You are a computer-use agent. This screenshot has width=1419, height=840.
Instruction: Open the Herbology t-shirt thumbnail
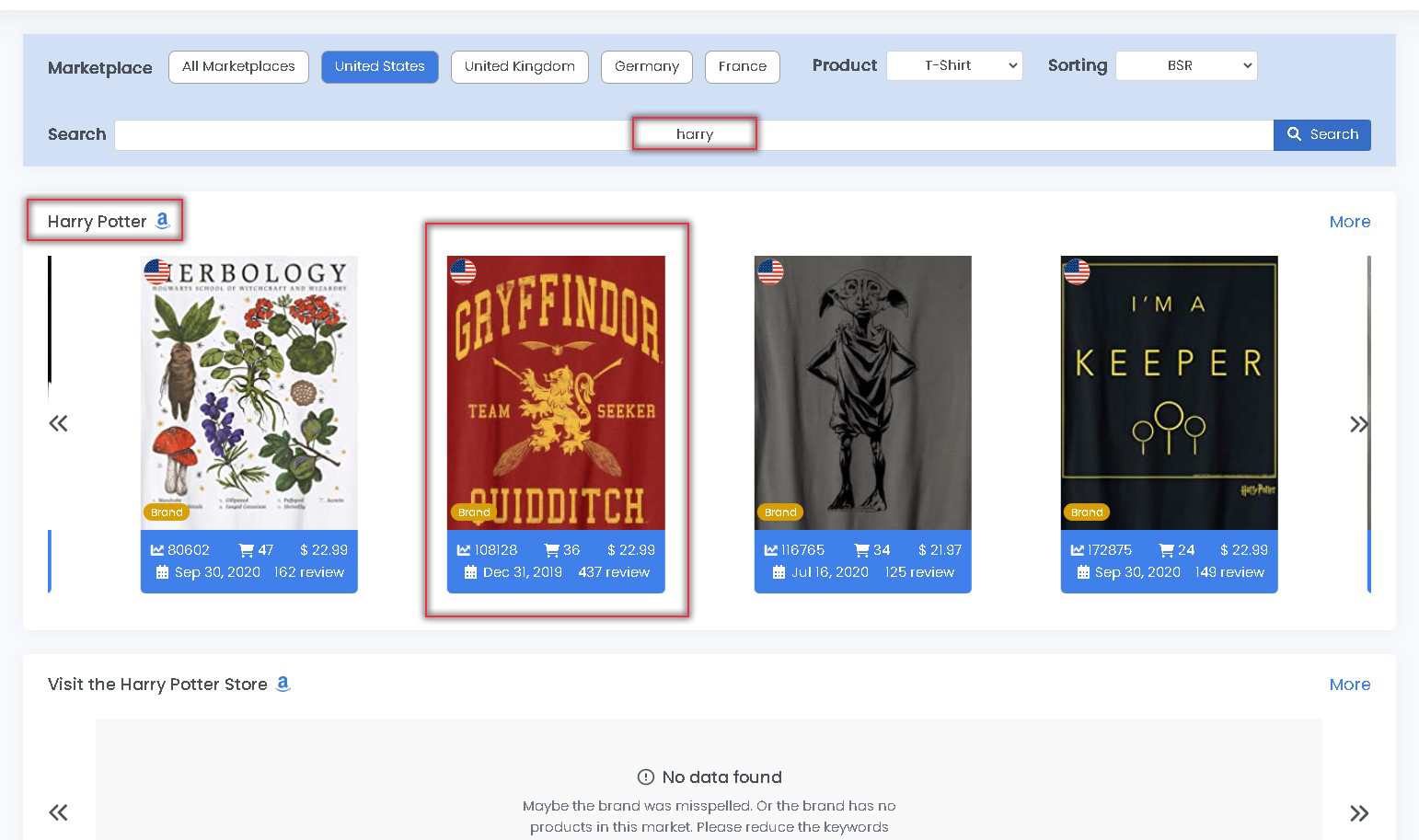pyautogui.click(x=248, y=393)
